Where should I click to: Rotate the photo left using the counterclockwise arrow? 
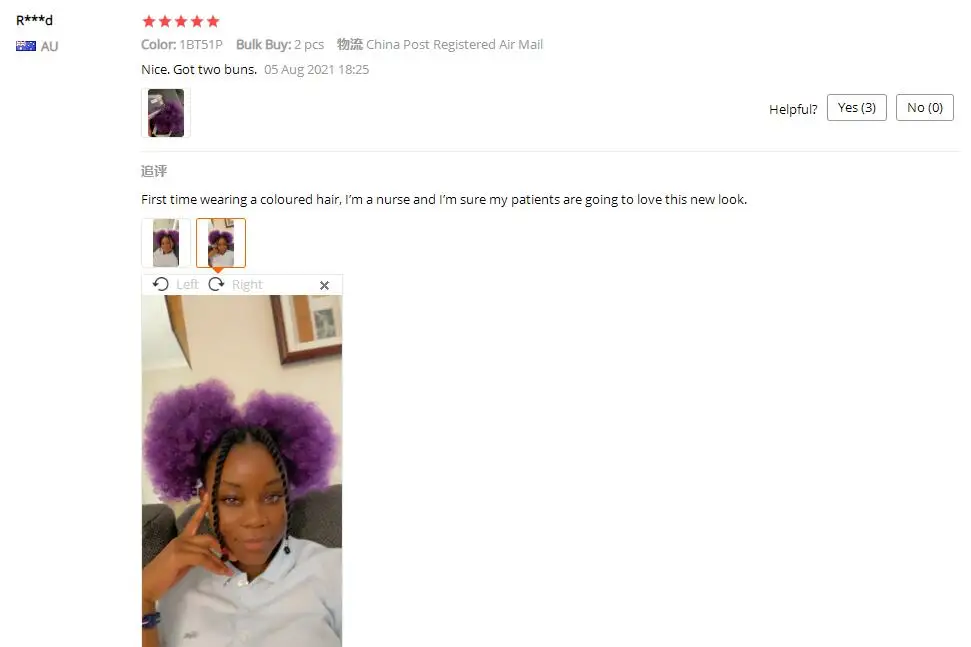click(161, 284)
